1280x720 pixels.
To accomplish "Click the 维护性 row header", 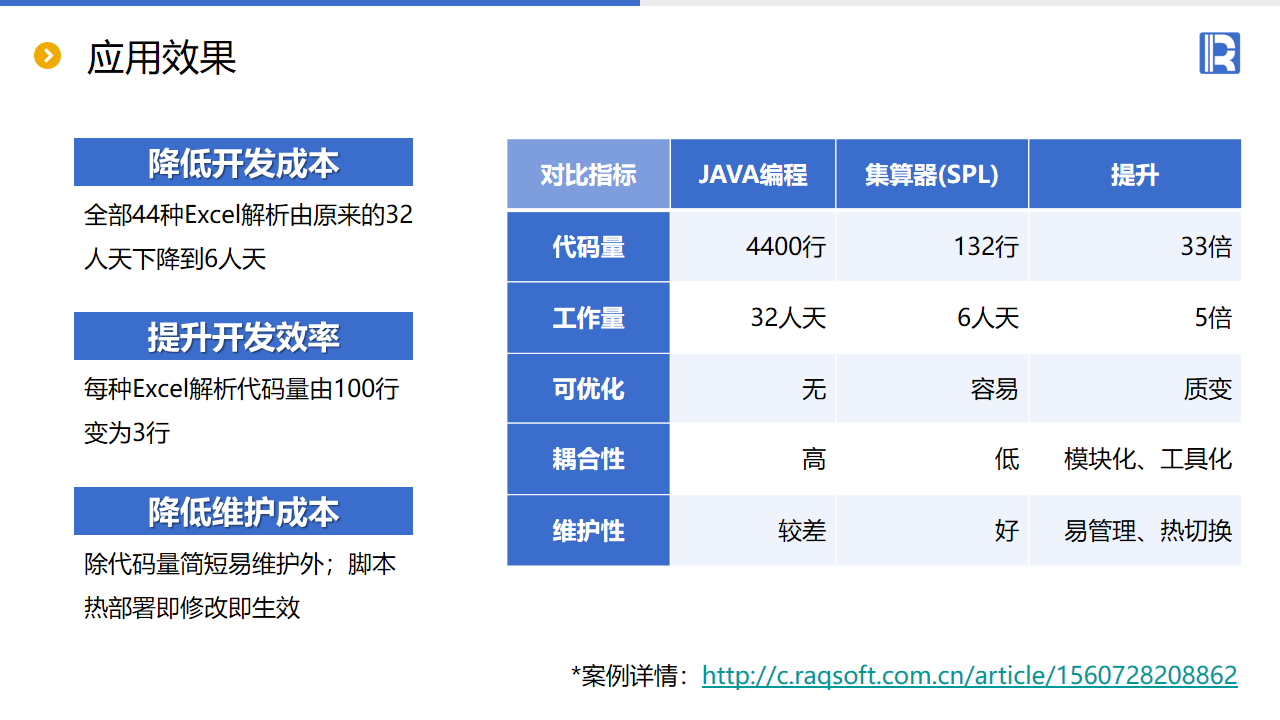I will click(588, 530).
